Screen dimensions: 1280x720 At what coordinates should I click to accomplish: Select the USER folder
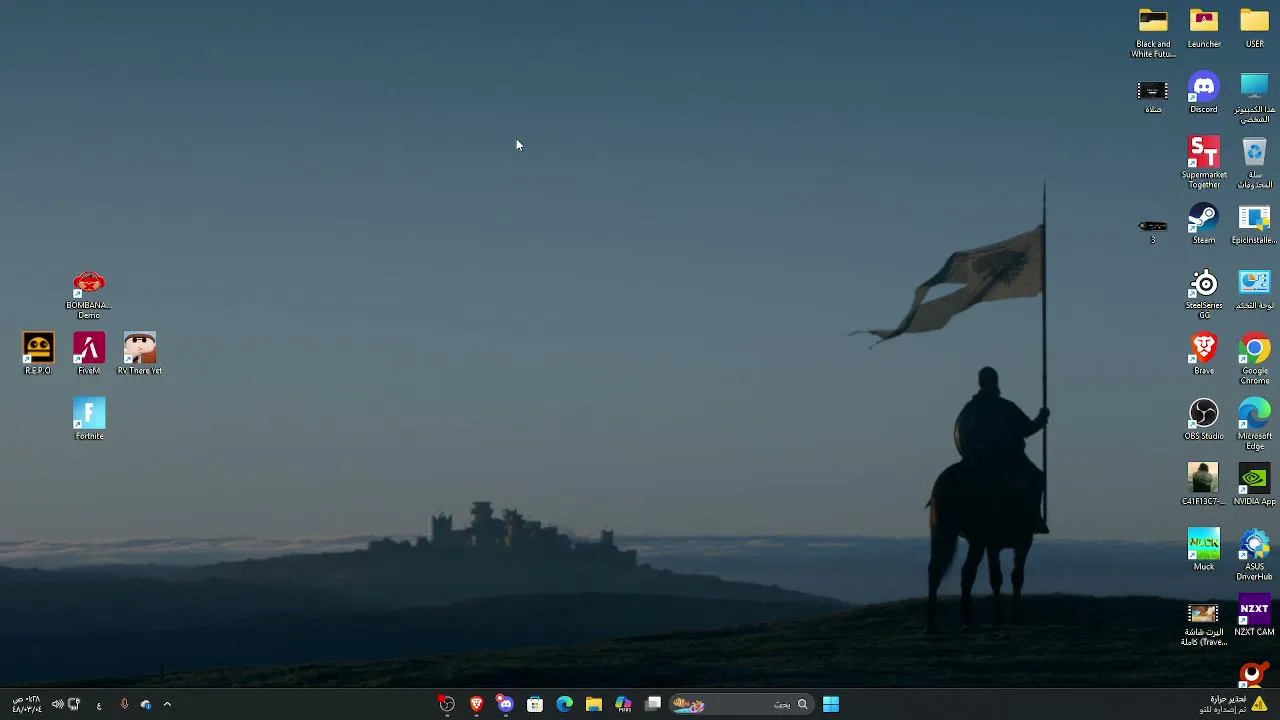coord(1254,27)
